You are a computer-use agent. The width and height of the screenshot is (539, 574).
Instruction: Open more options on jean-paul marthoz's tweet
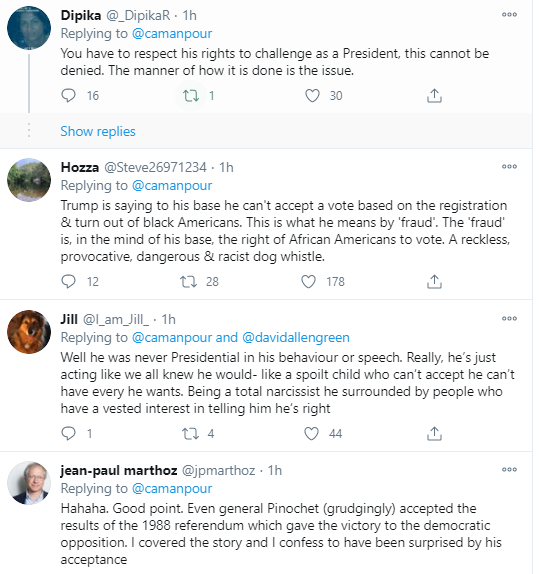click(509, 470)
